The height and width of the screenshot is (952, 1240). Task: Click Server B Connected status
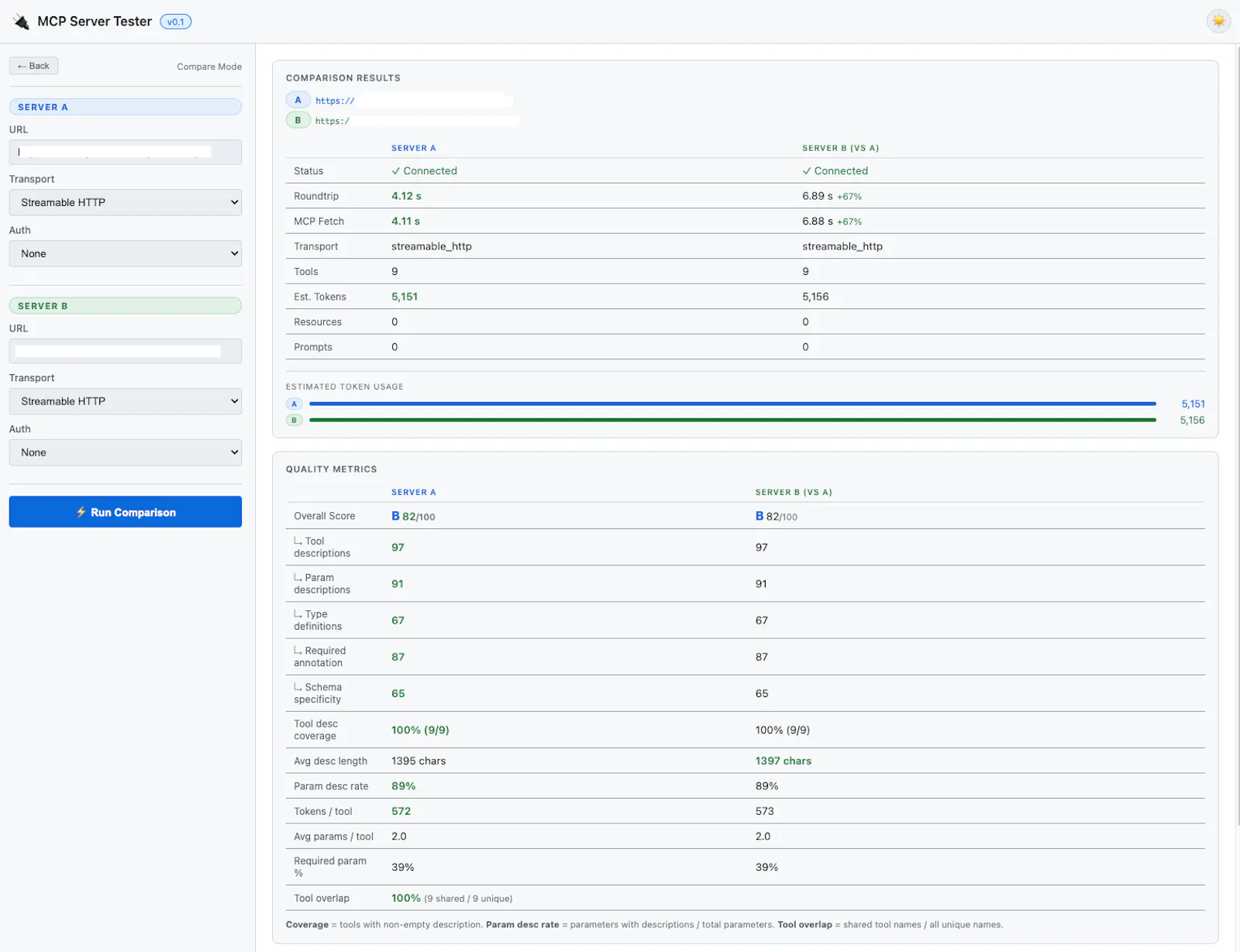click(x=835, y=171)
